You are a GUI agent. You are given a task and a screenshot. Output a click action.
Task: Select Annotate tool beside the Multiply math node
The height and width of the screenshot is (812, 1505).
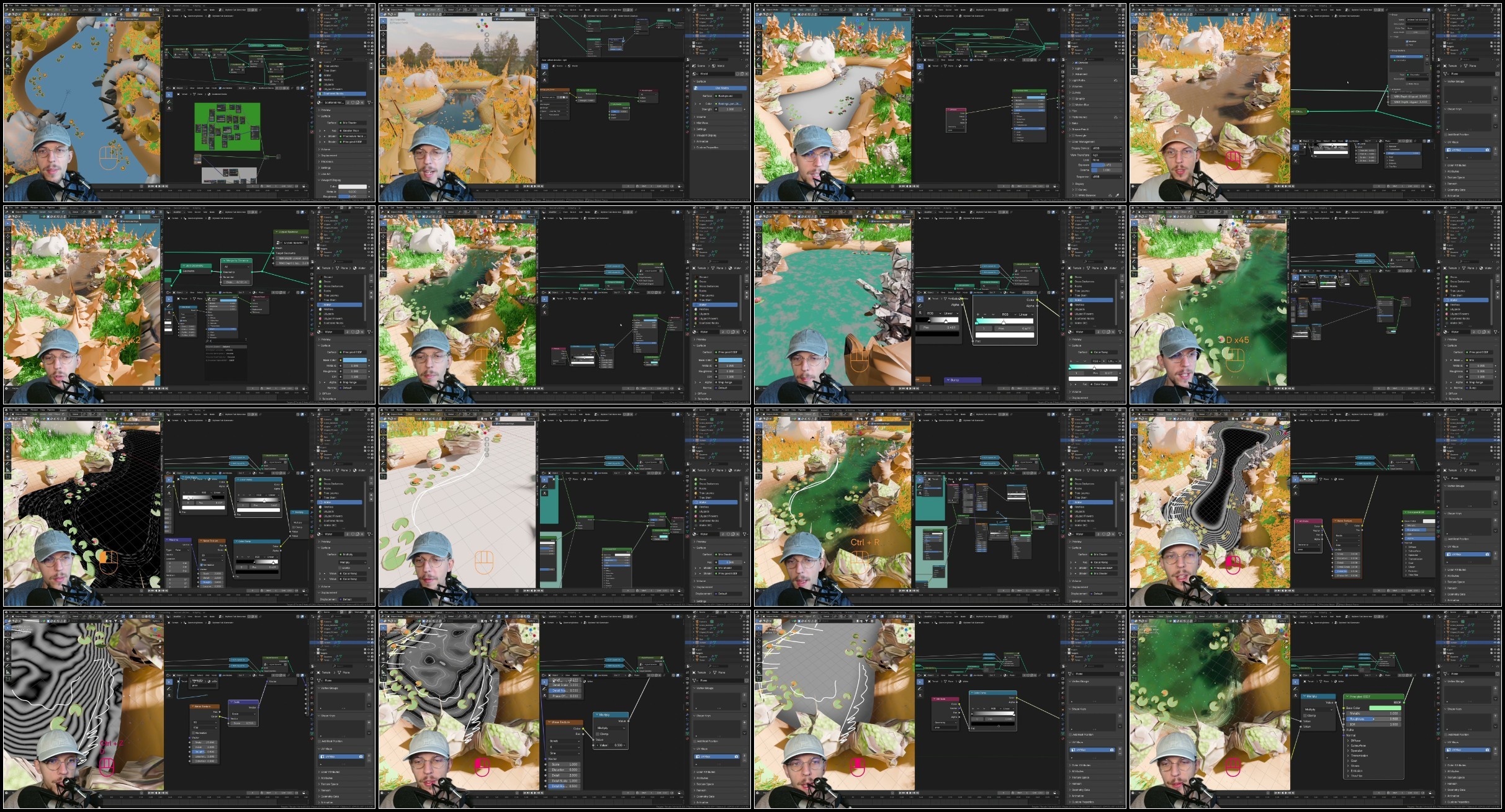(x=1295, y=689)
